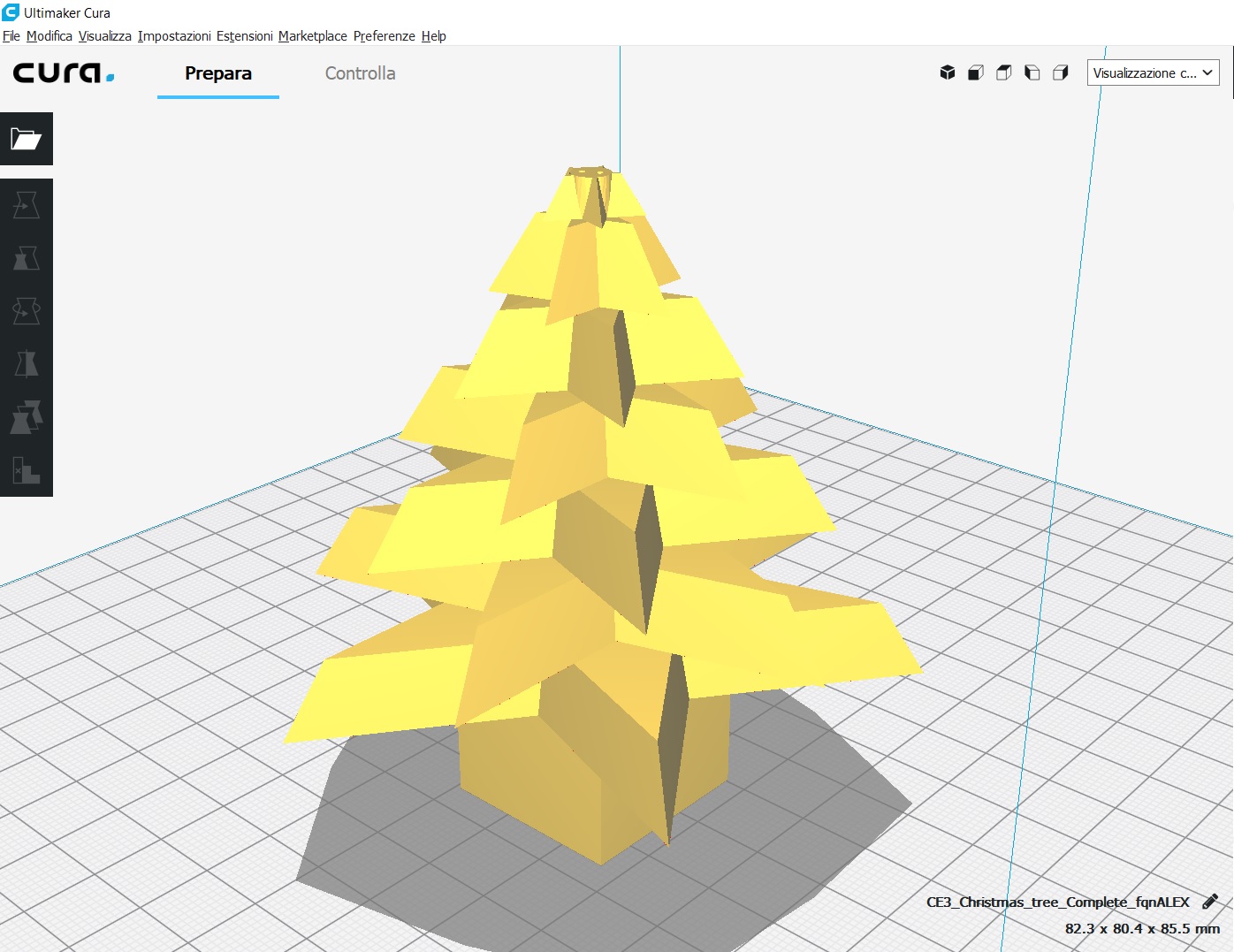
Task: Open the Estensioni menu
Action: (x=245, y=36)
